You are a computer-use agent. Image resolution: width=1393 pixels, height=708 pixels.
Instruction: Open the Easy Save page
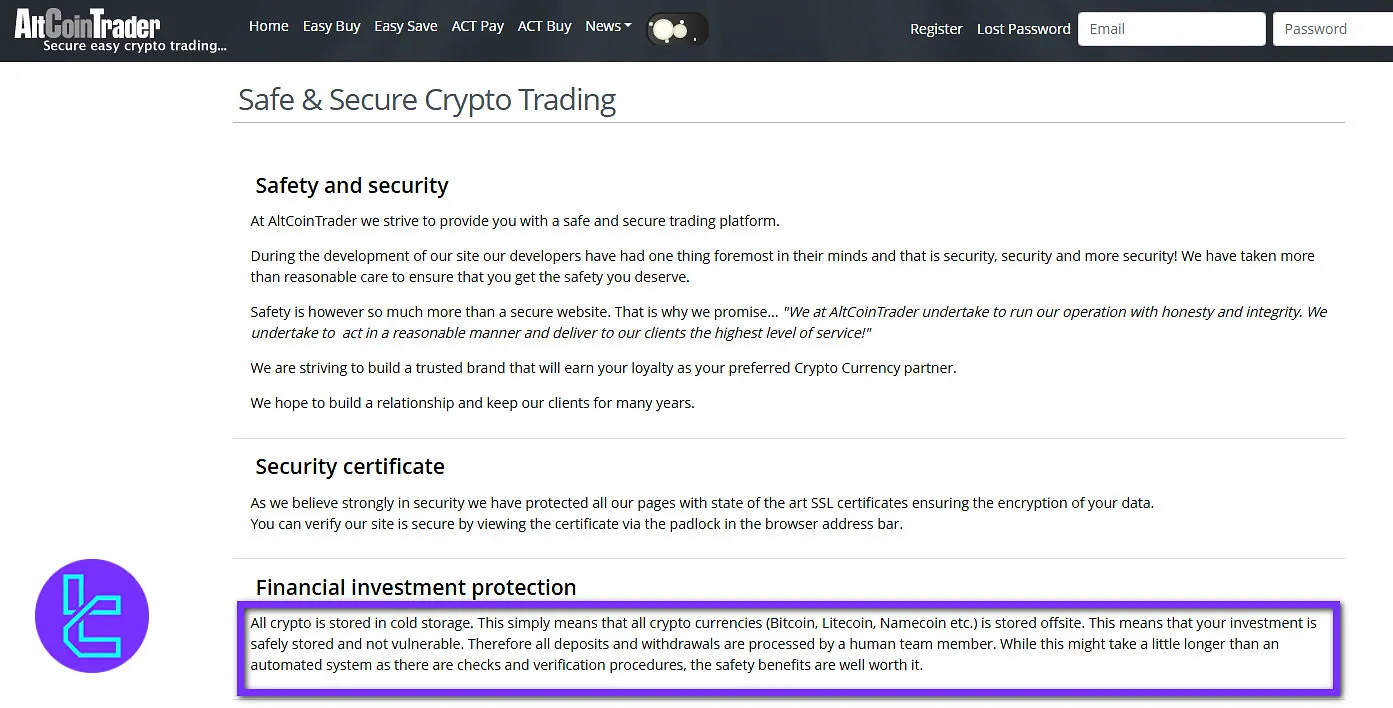(x=405, y=26)
